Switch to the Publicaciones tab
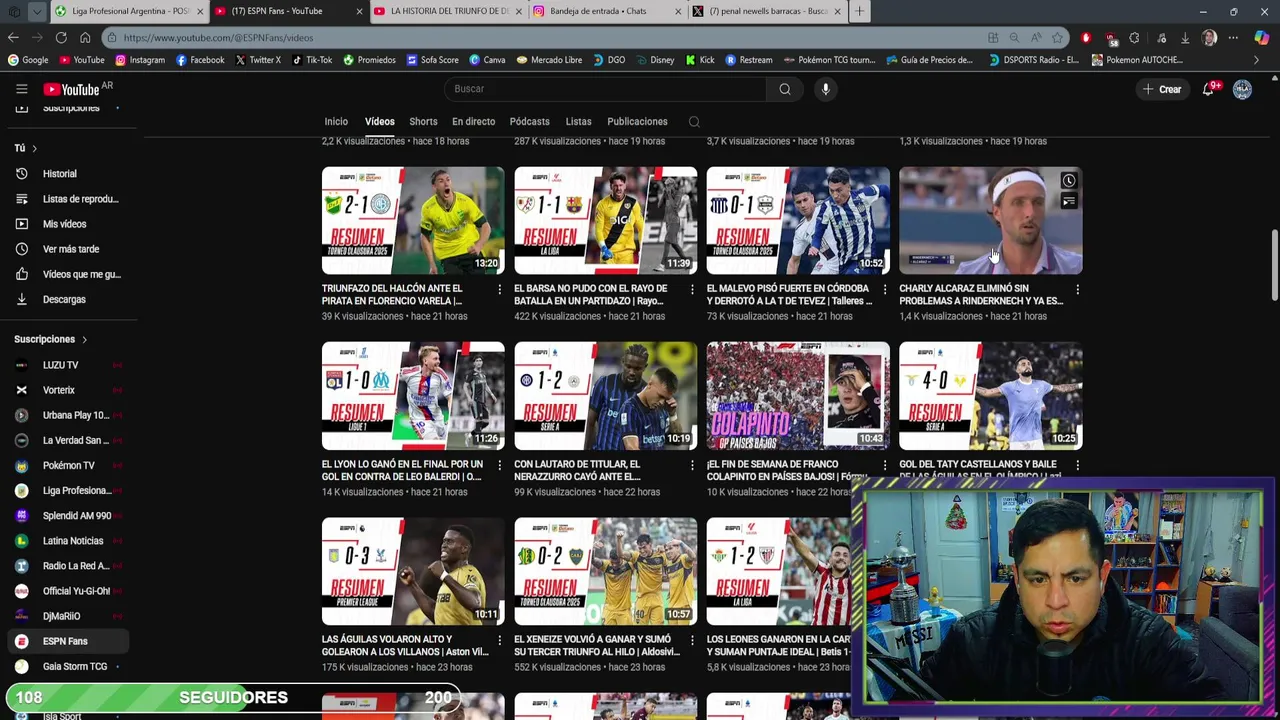Screen dimensions: 1280x720 (637, 122)
